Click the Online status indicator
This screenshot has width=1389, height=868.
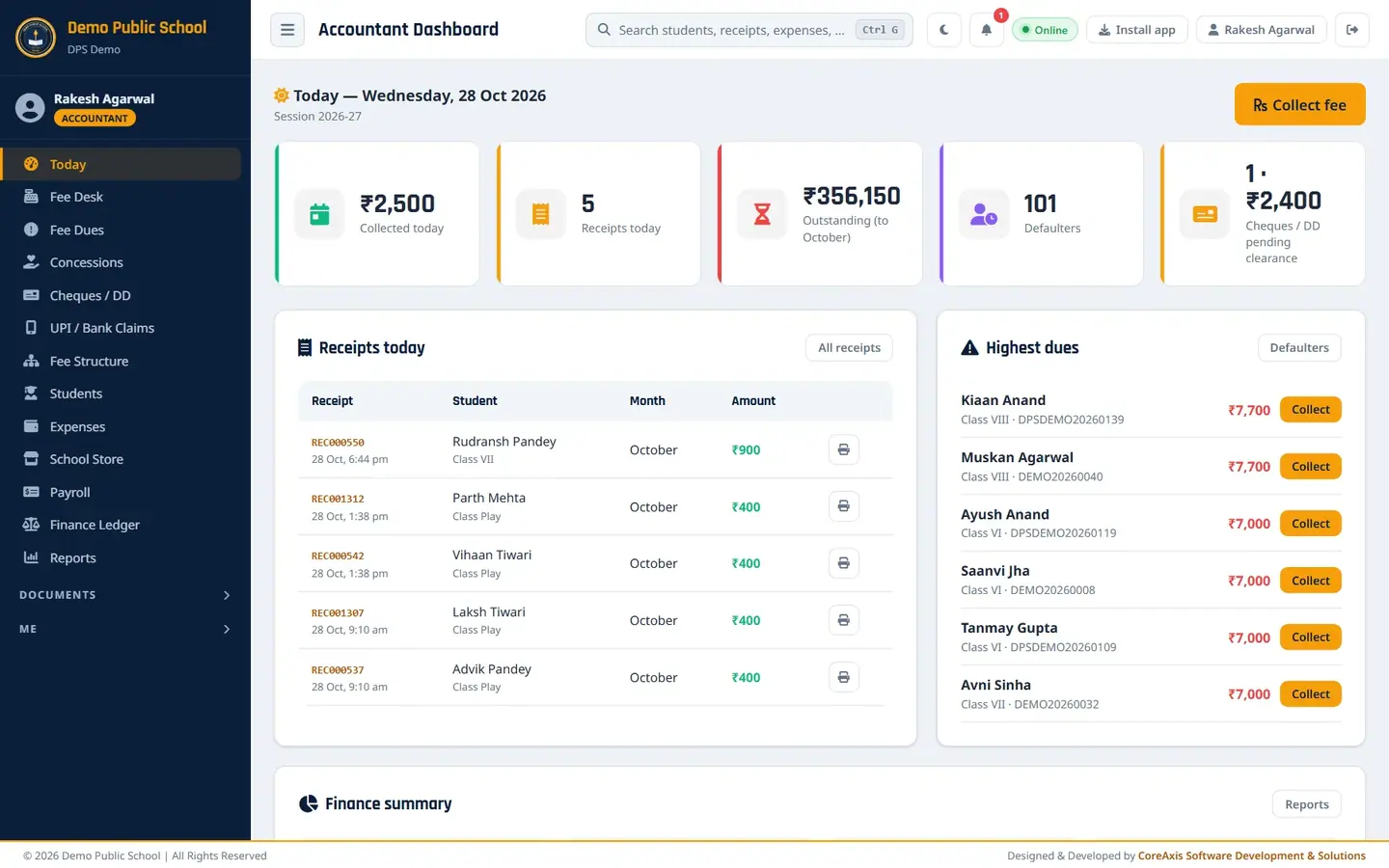click(1045, 30)
